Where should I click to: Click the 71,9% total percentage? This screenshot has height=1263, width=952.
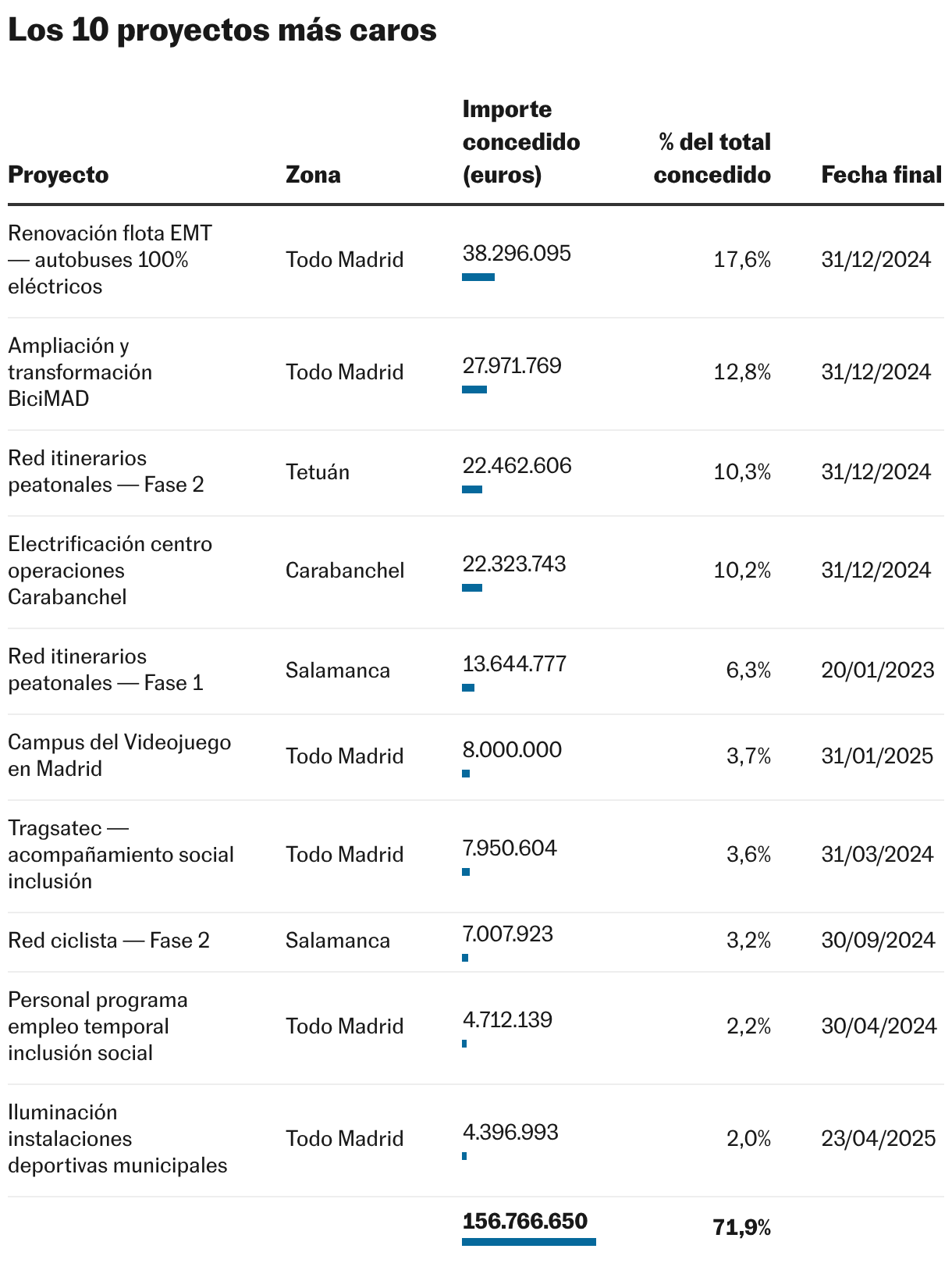[742, 1228]
